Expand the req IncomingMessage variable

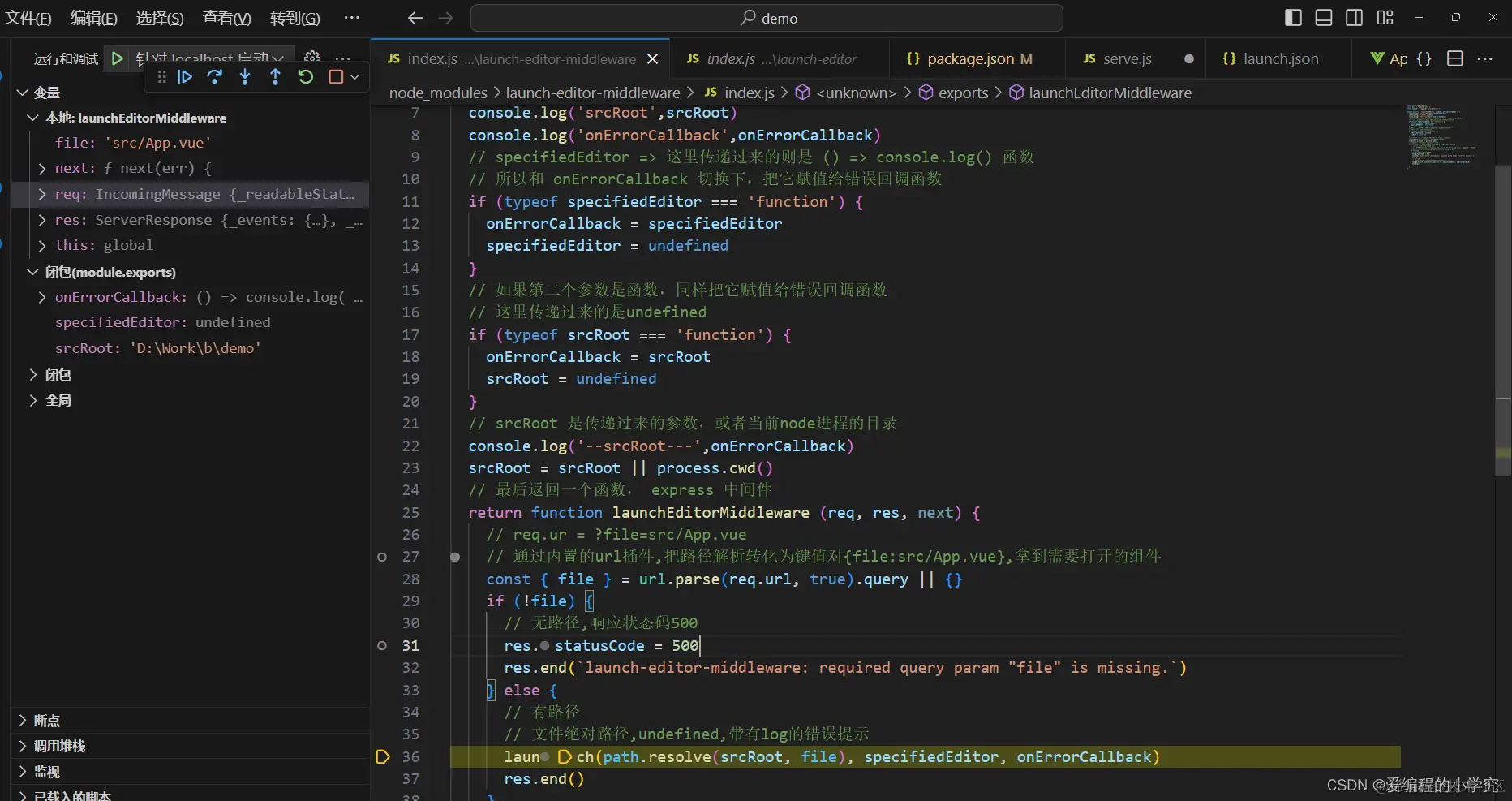tap(41, 194)
